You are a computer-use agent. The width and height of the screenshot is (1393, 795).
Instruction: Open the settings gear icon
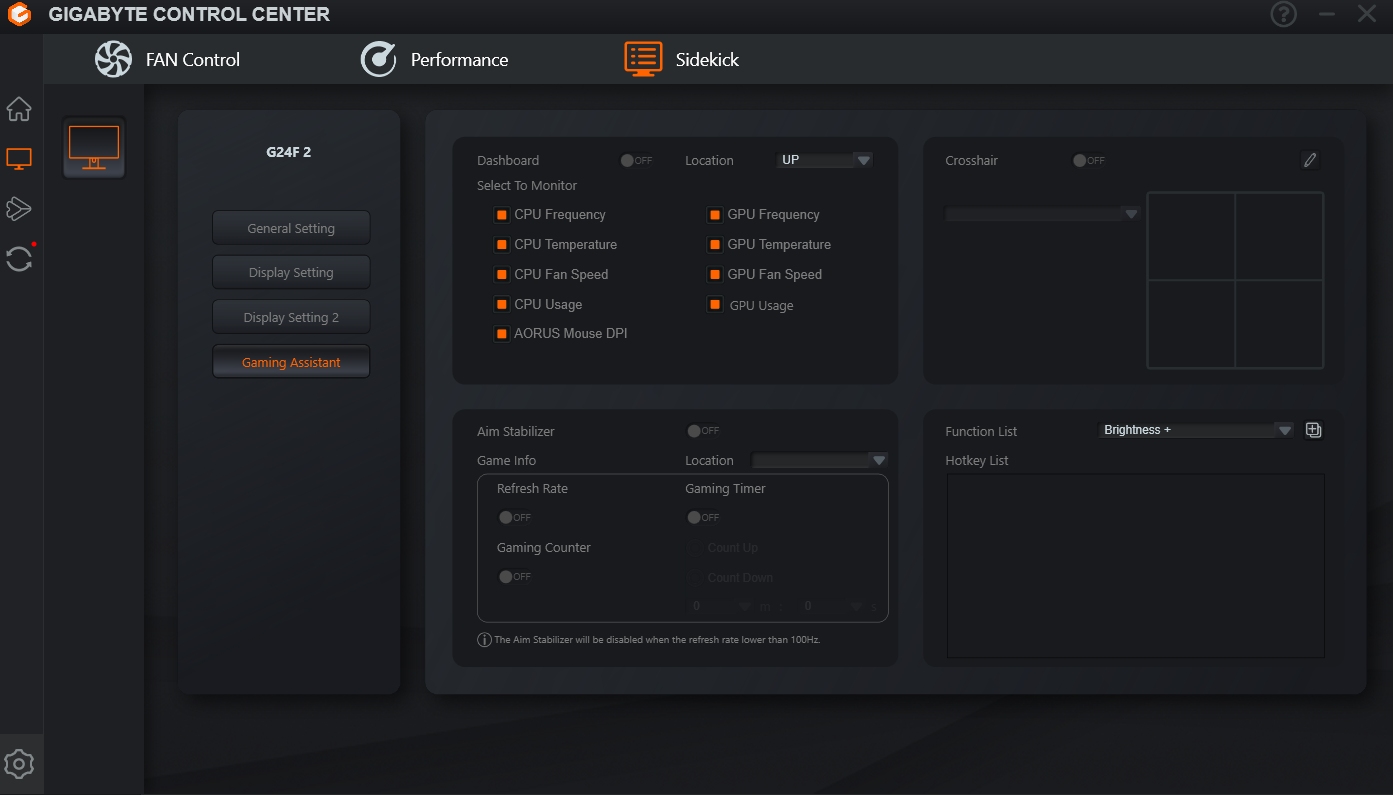coord(19,765)
